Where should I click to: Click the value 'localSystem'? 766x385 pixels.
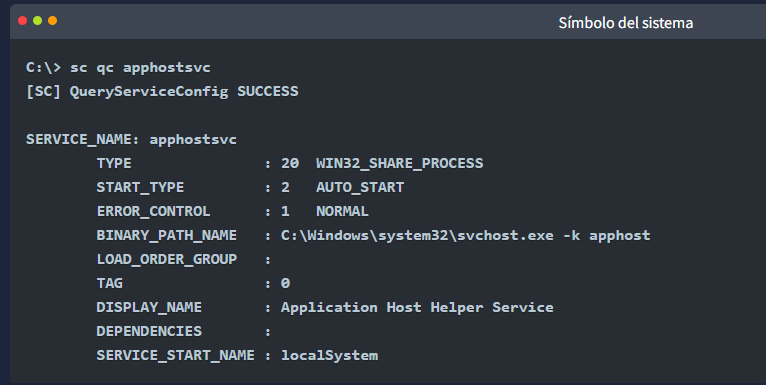point(329,356)
